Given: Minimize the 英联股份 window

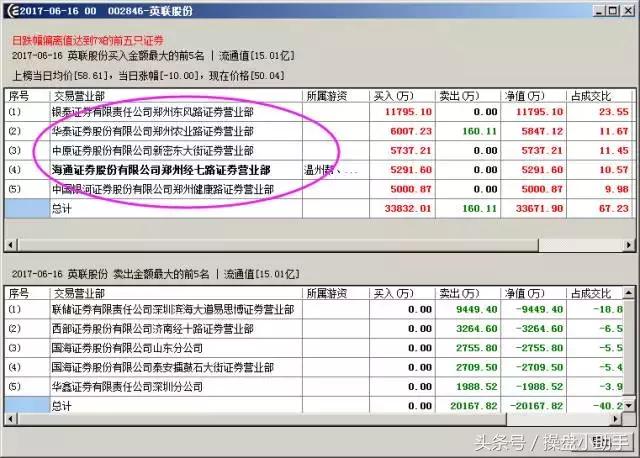Looking at the screenshot, I should pyautogui.click(x=599, y=11).
